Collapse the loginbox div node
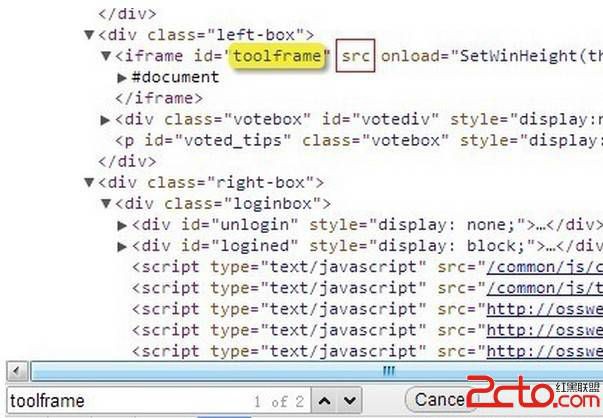 point(106,203)
